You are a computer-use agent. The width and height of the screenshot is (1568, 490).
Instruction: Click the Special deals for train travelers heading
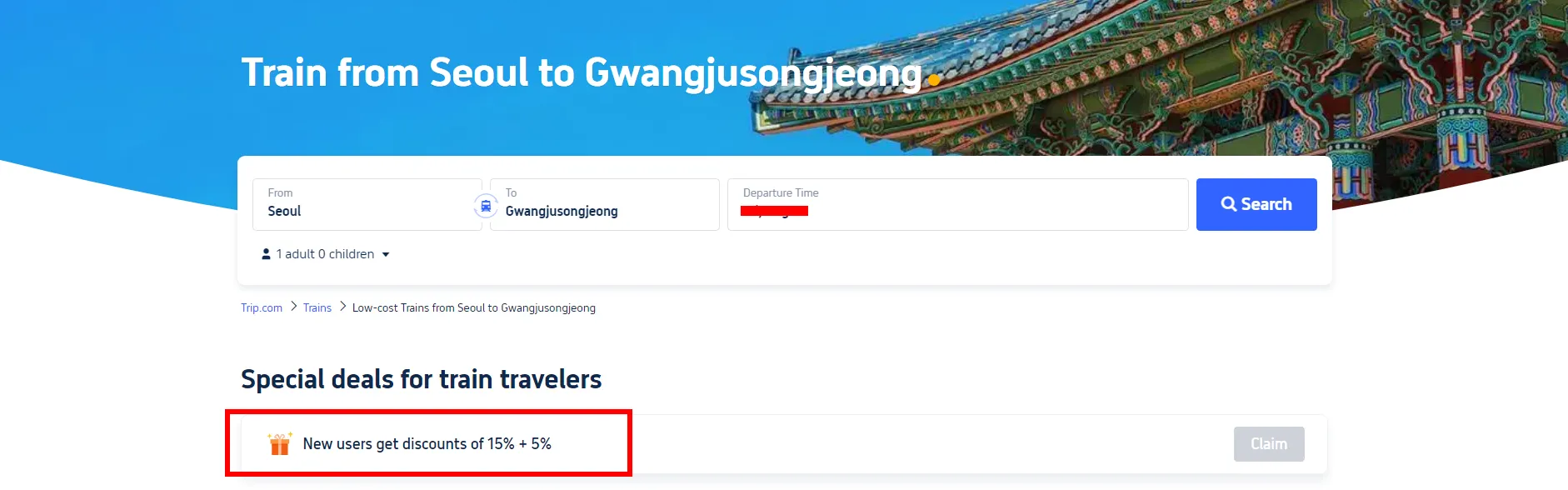(x=421, y=379)
